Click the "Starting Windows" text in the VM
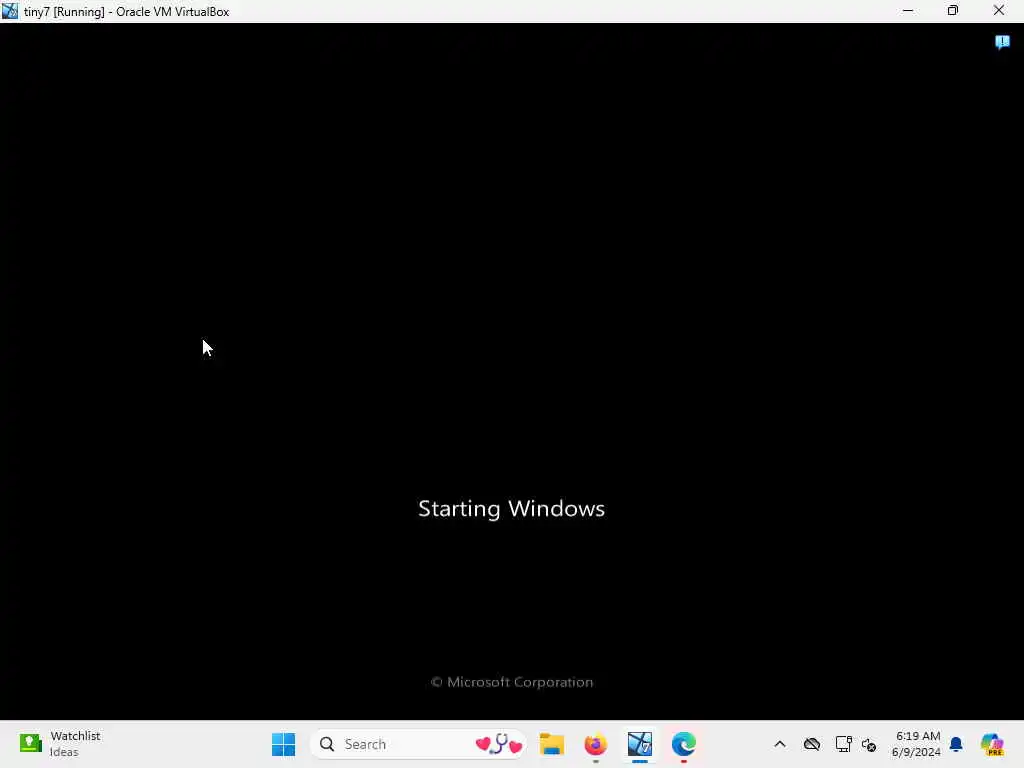 [511, 509]
